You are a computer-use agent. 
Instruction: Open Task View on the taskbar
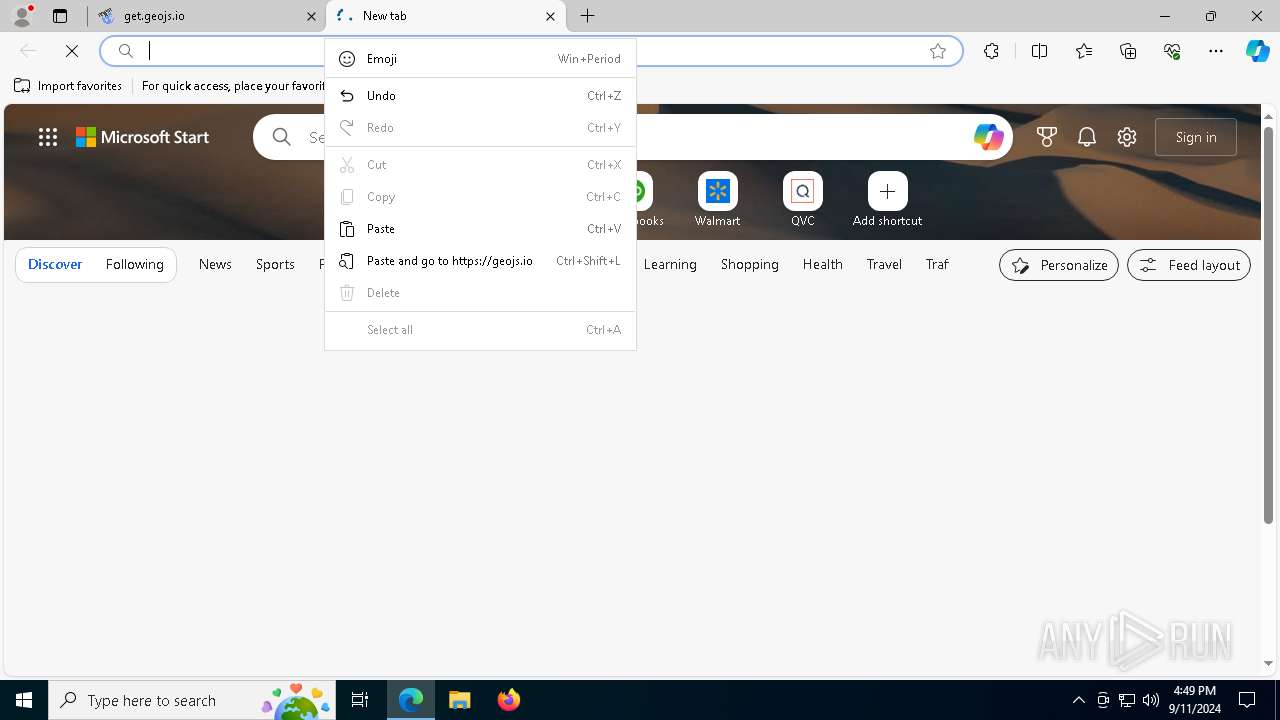click(x=360, y=700)
